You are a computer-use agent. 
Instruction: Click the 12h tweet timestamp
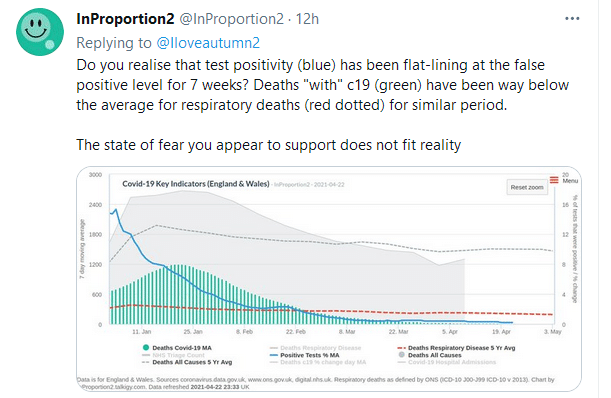[307, 19]
